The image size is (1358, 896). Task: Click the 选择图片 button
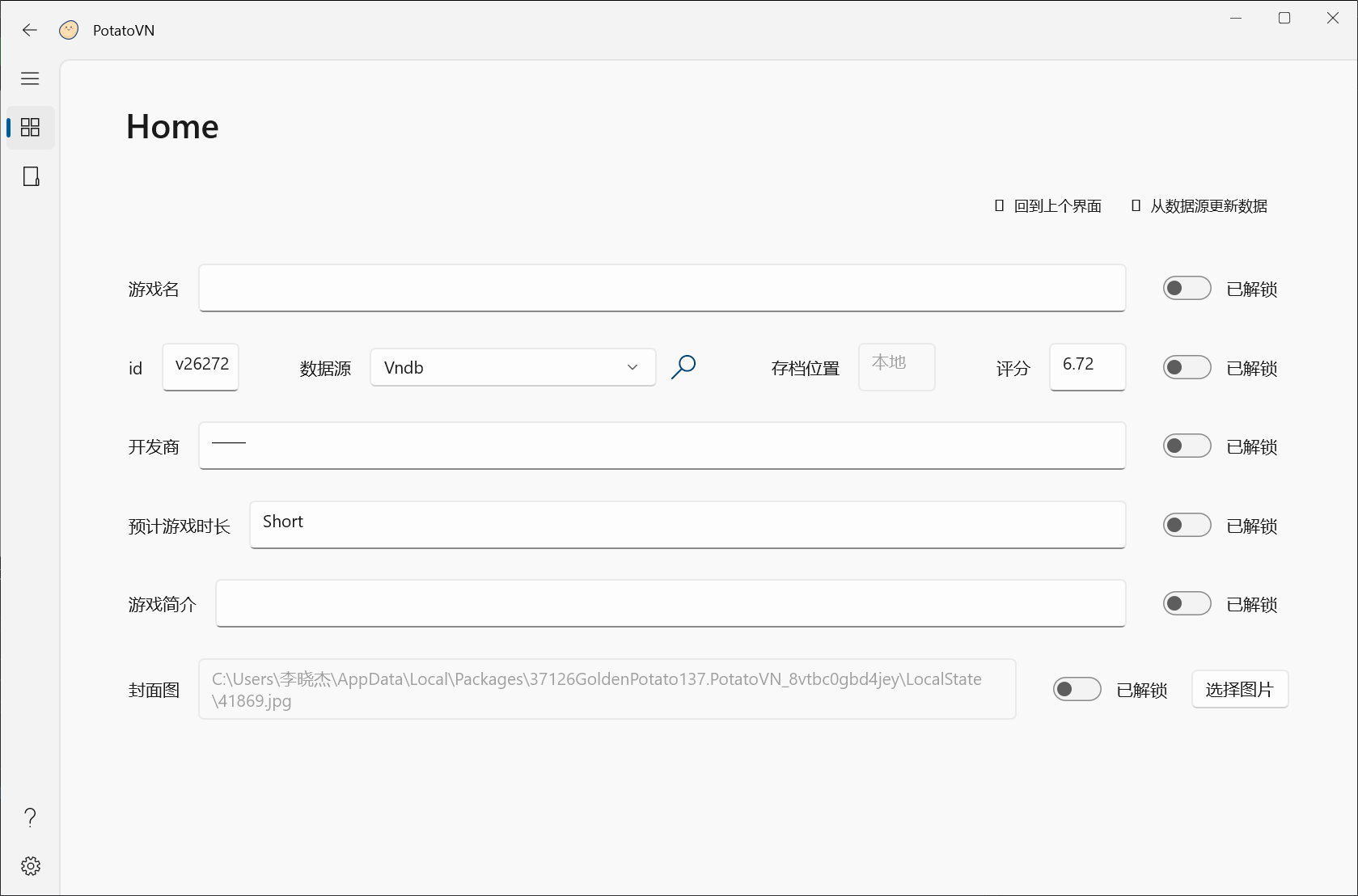pyautogui.click(x=1240, y=689)
